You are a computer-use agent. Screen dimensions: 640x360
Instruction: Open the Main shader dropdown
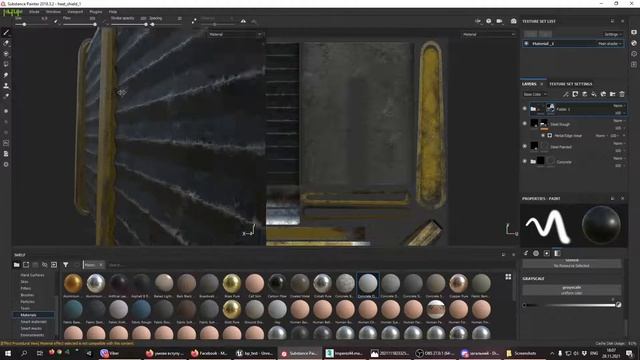point(610,44)
